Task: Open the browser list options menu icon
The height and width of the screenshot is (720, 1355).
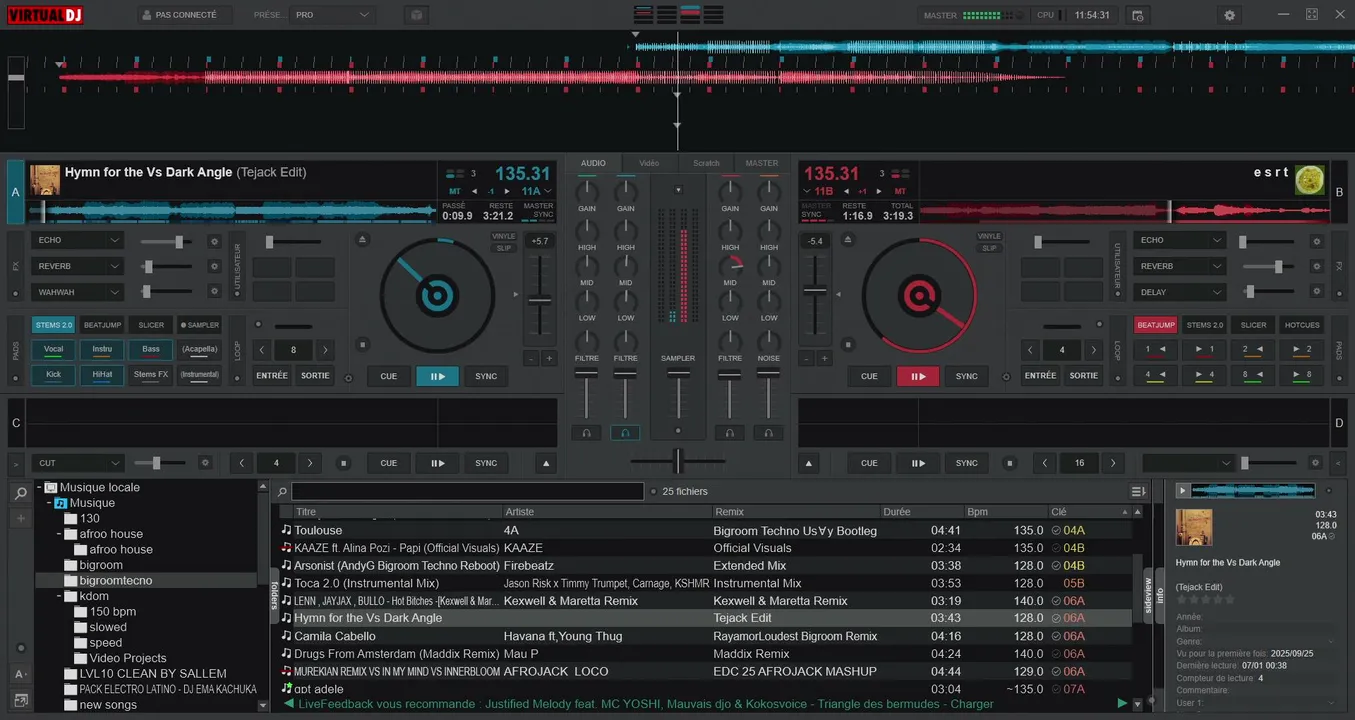Action: (1138, 491)
